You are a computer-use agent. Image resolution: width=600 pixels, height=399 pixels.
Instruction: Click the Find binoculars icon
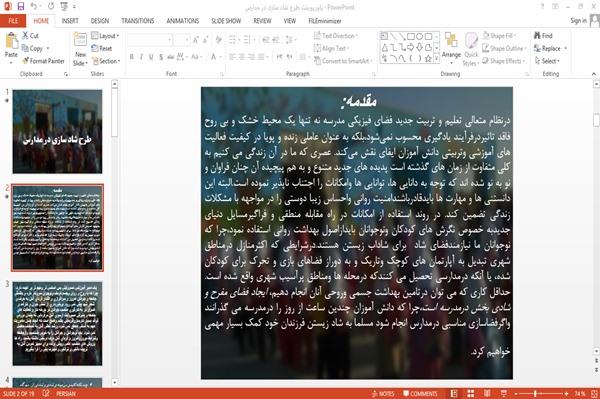(537, 36)
